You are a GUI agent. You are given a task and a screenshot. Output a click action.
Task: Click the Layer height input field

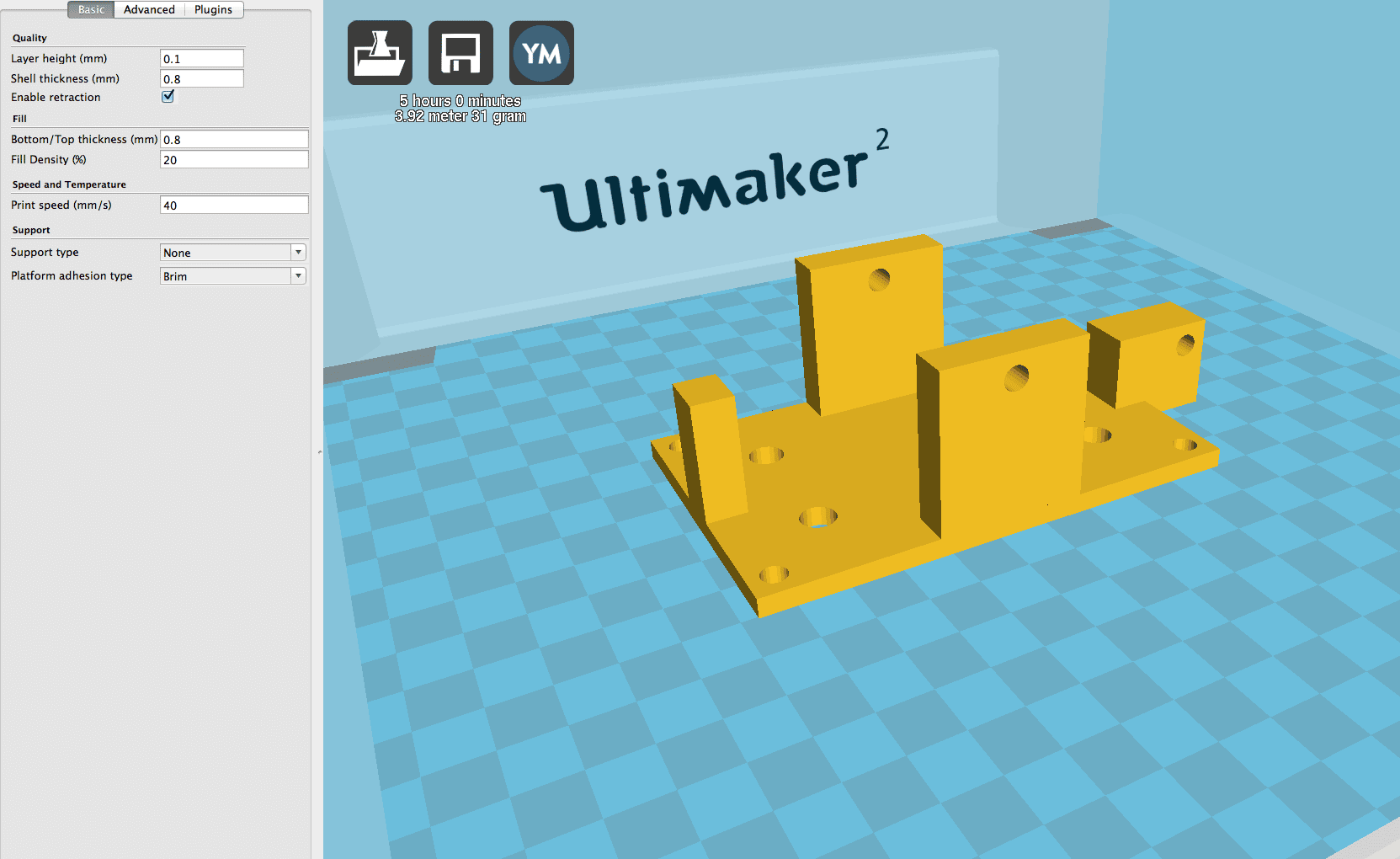[202, 58]
